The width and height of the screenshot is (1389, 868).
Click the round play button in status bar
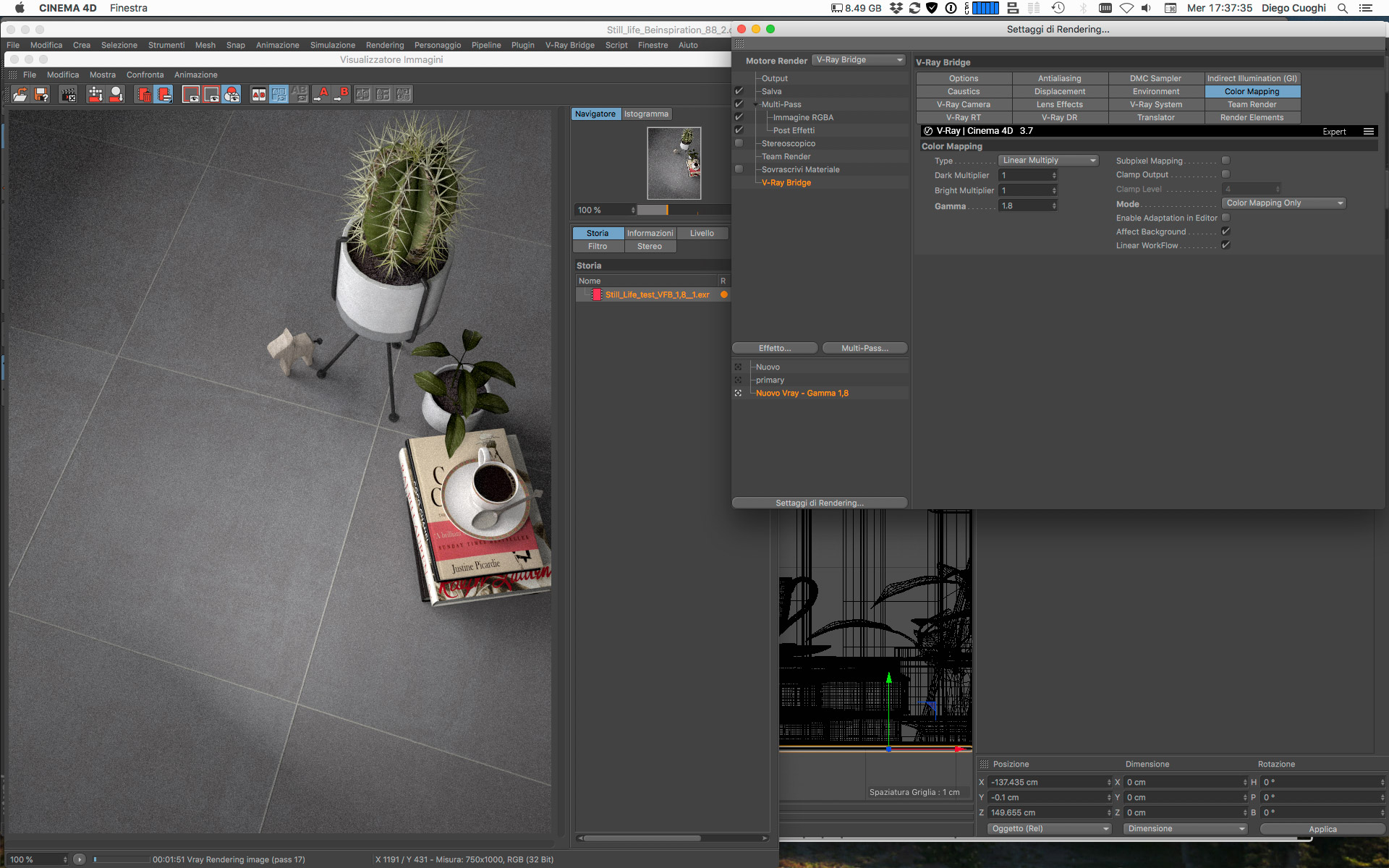tap(80, 859)
